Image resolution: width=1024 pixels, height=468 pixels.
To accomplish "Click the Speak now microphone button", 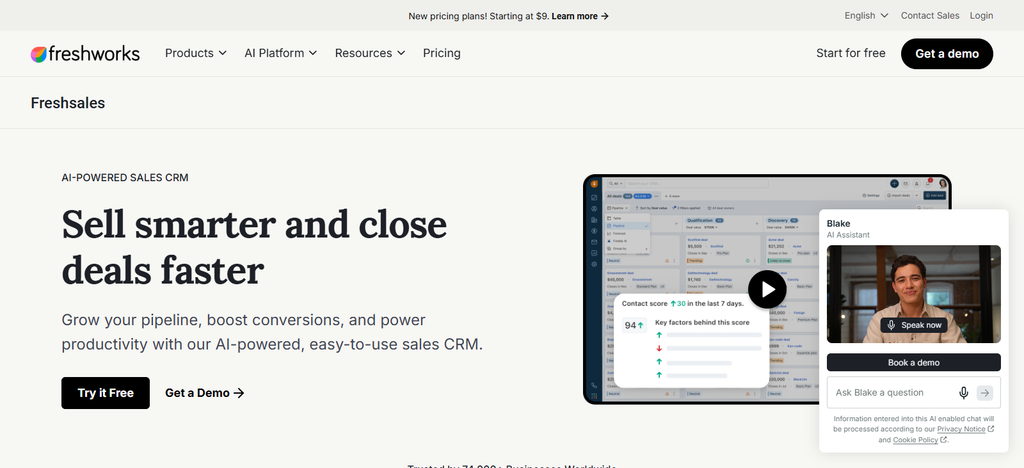I will tap(914, 325).
